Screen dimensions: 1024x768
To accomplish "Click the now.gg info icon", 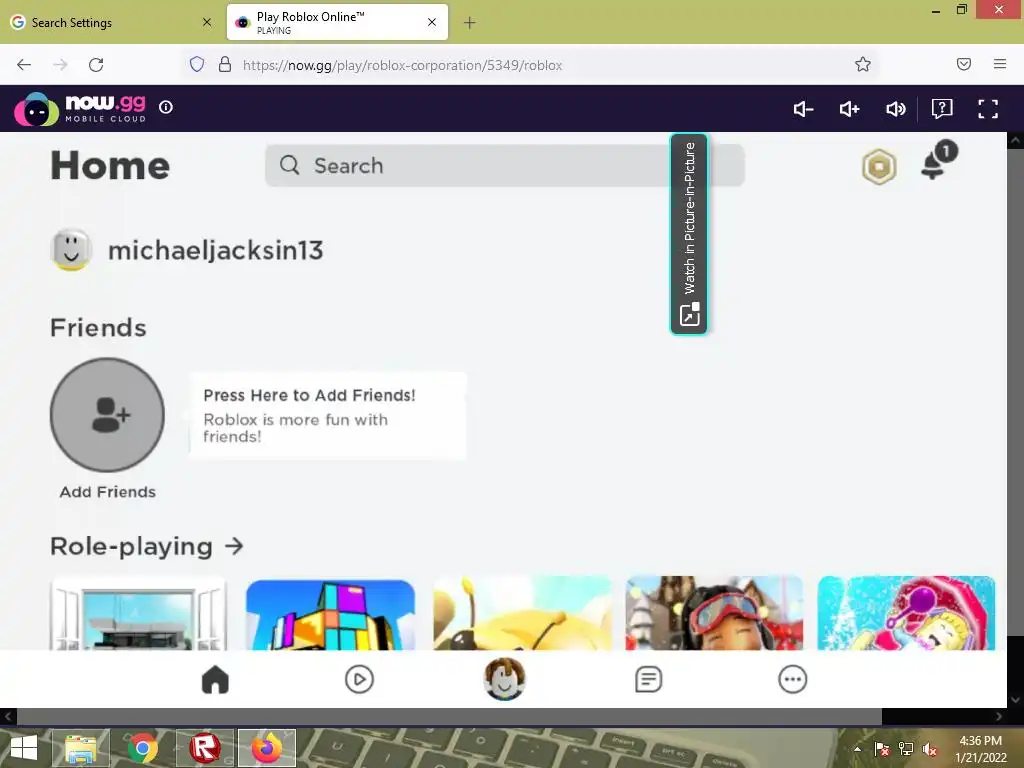I will [166, 107].
